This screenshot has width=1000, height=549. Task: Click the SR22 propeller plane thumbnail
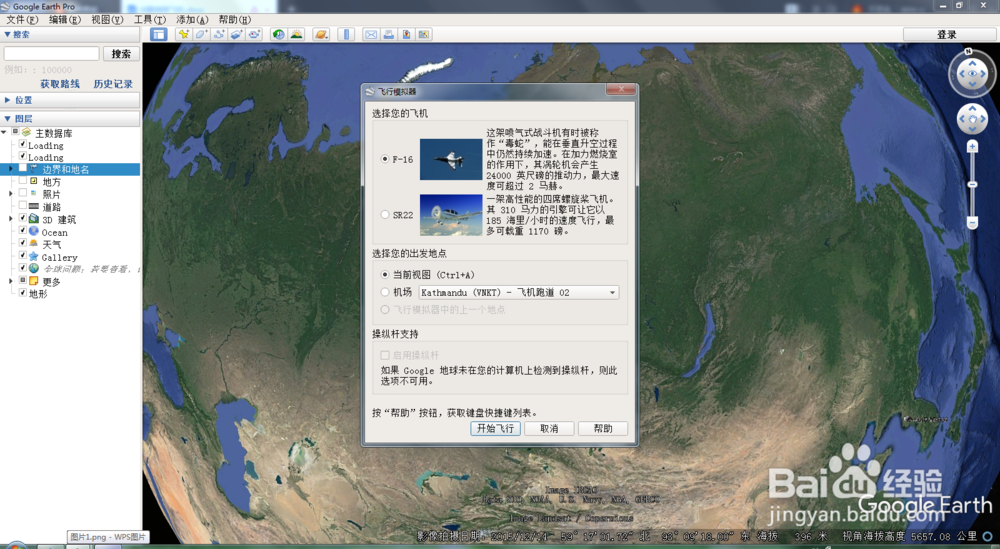coord(451,215)
